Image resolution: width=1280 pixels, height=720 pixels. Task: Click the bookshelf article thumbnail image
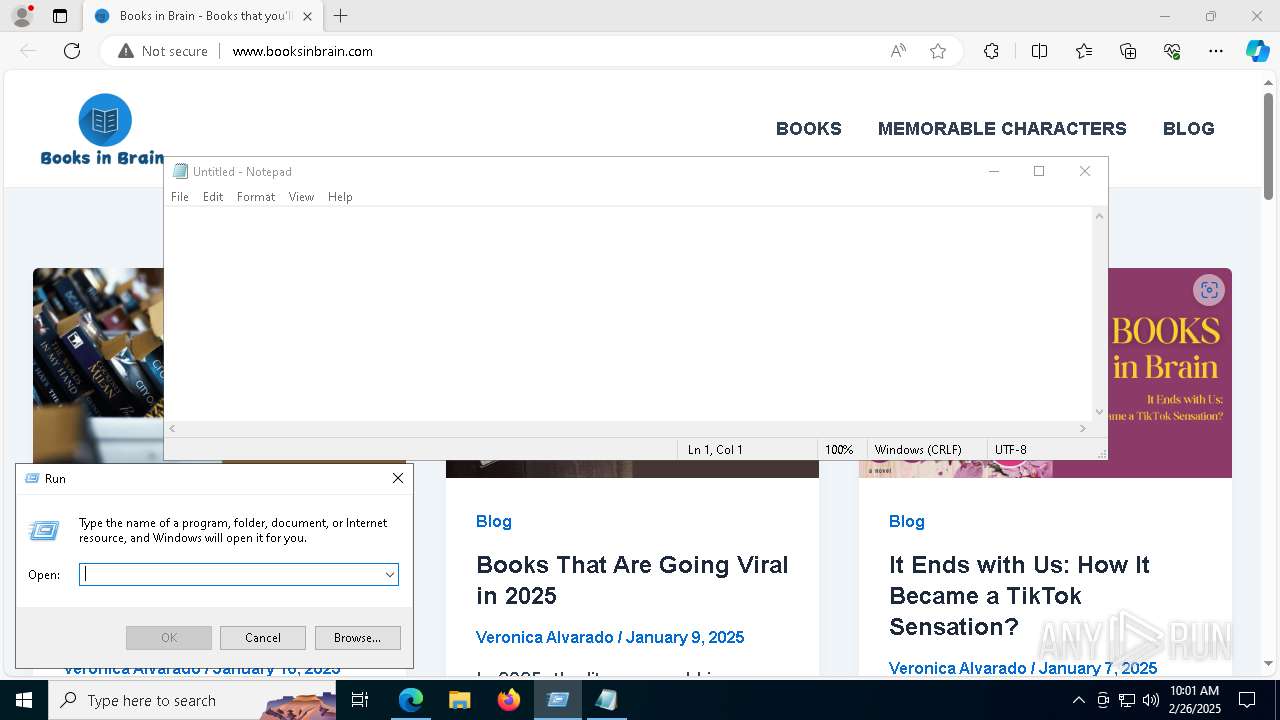(98, 365)
